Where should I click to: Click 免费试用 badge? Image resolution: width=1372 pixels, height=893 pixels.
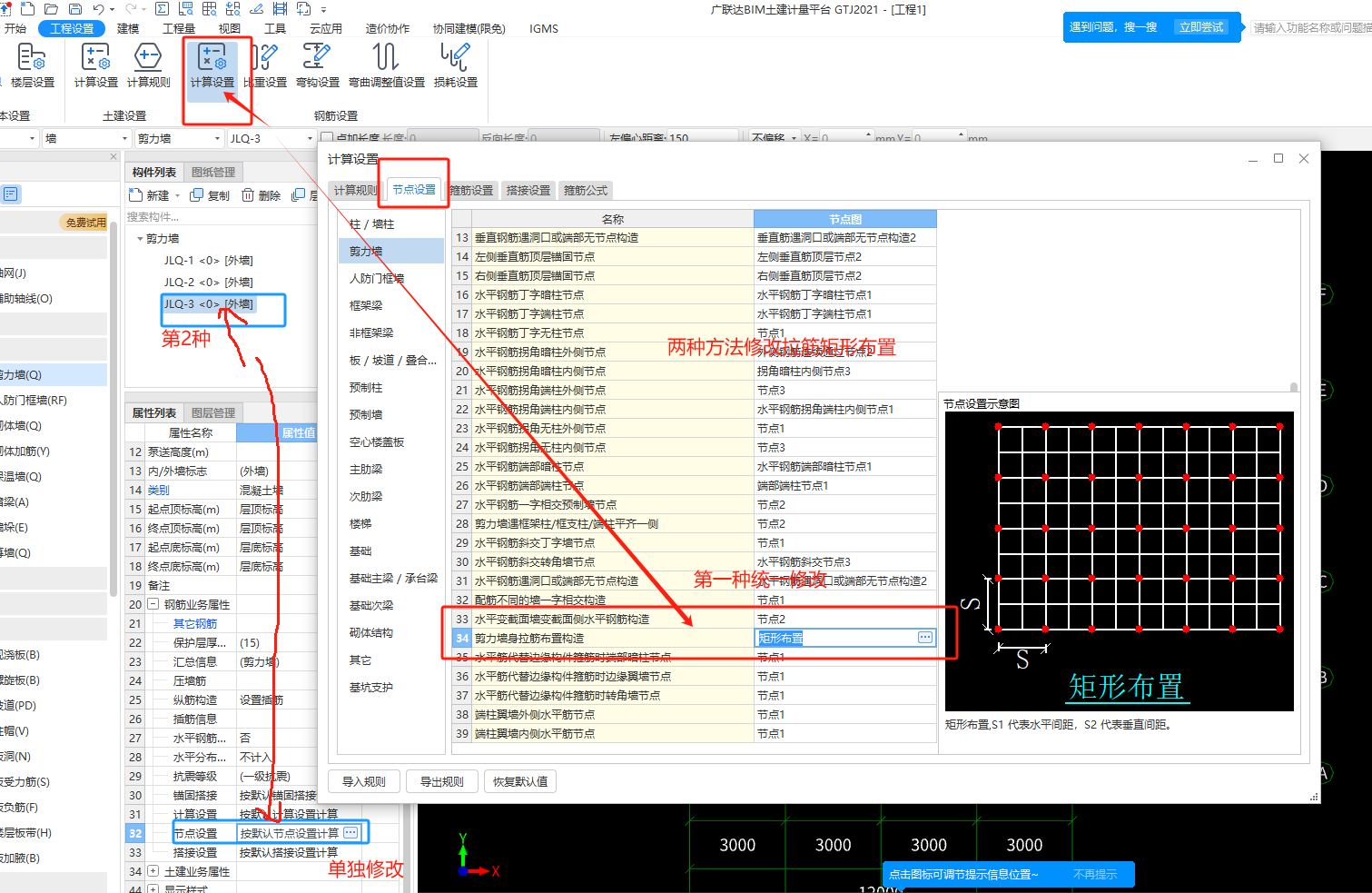point(85,222)
